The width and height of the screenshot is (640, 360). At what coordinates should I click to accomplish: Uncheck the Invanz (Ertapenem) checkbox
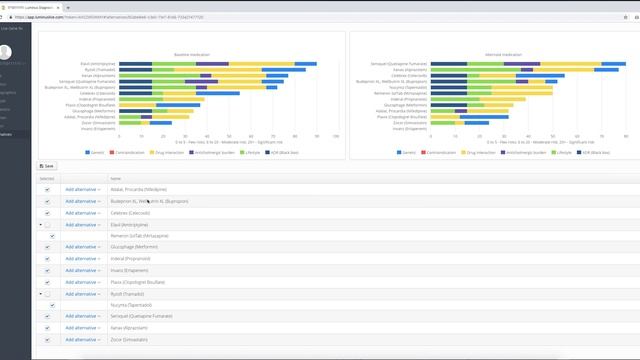tap(47, 271)
